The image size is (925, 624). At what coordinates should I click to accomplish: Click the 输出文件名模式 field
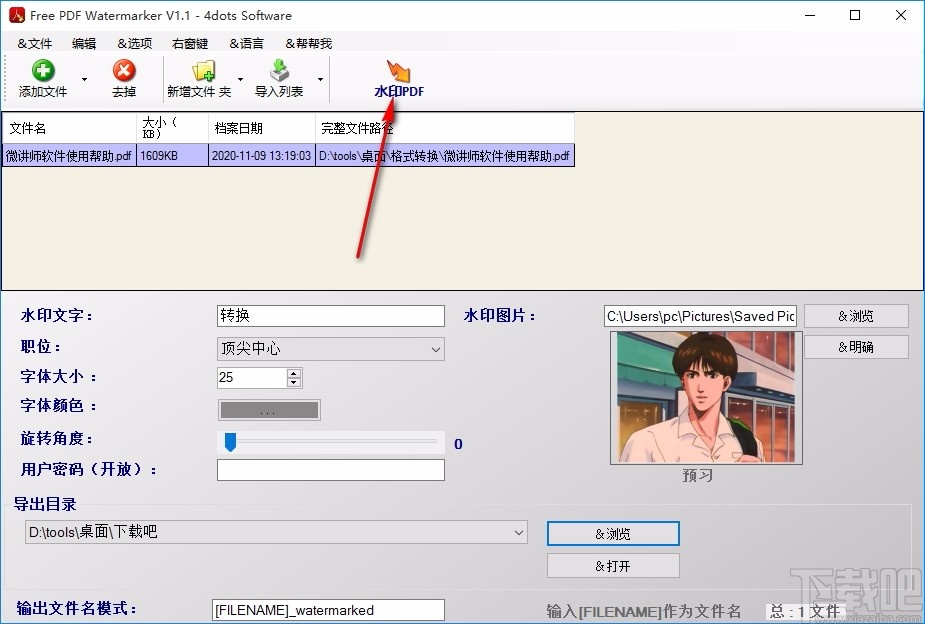[328, 610]
